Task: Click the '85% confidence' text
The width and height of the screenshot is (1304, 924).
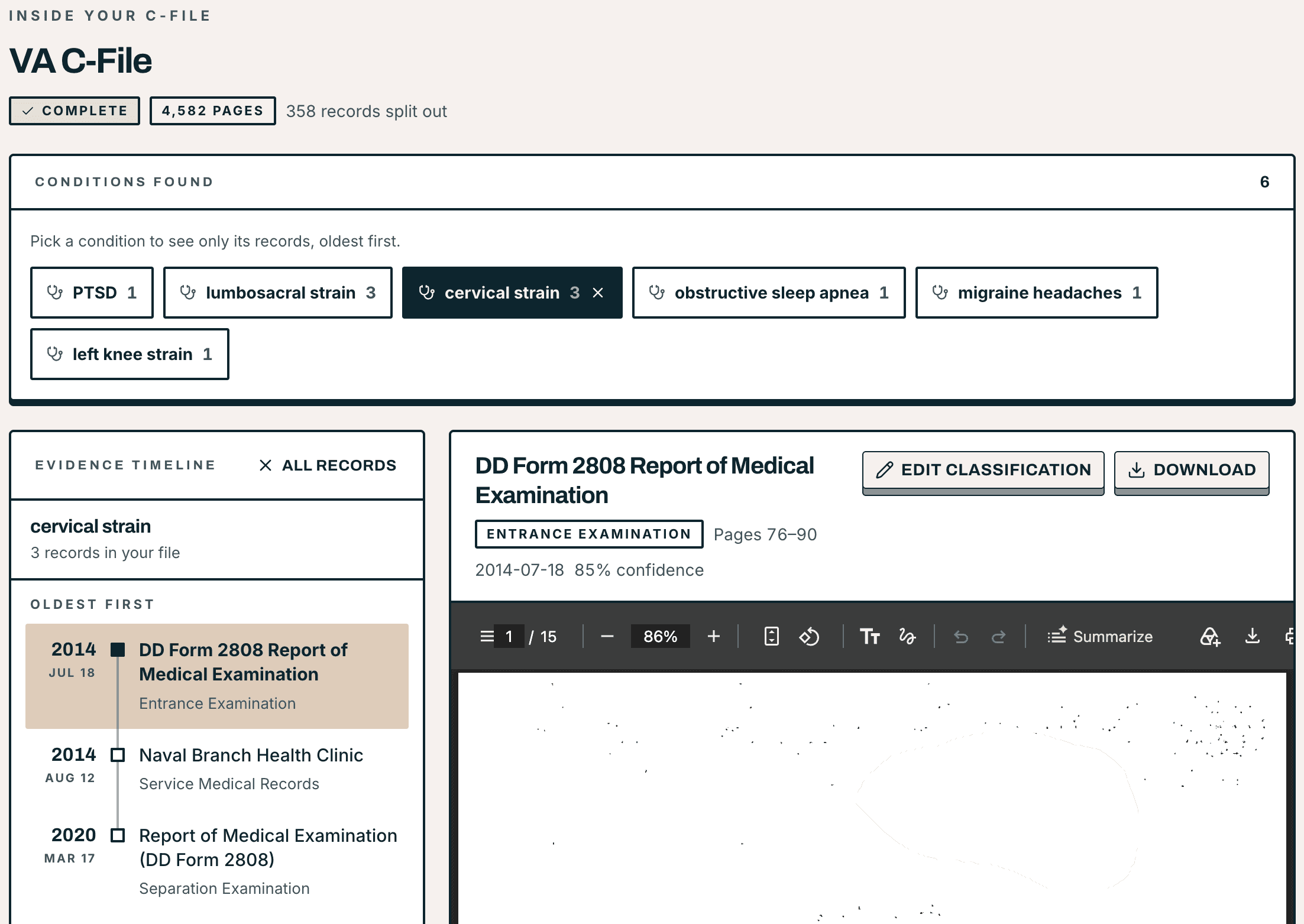Action: click(x=639, y=570)
